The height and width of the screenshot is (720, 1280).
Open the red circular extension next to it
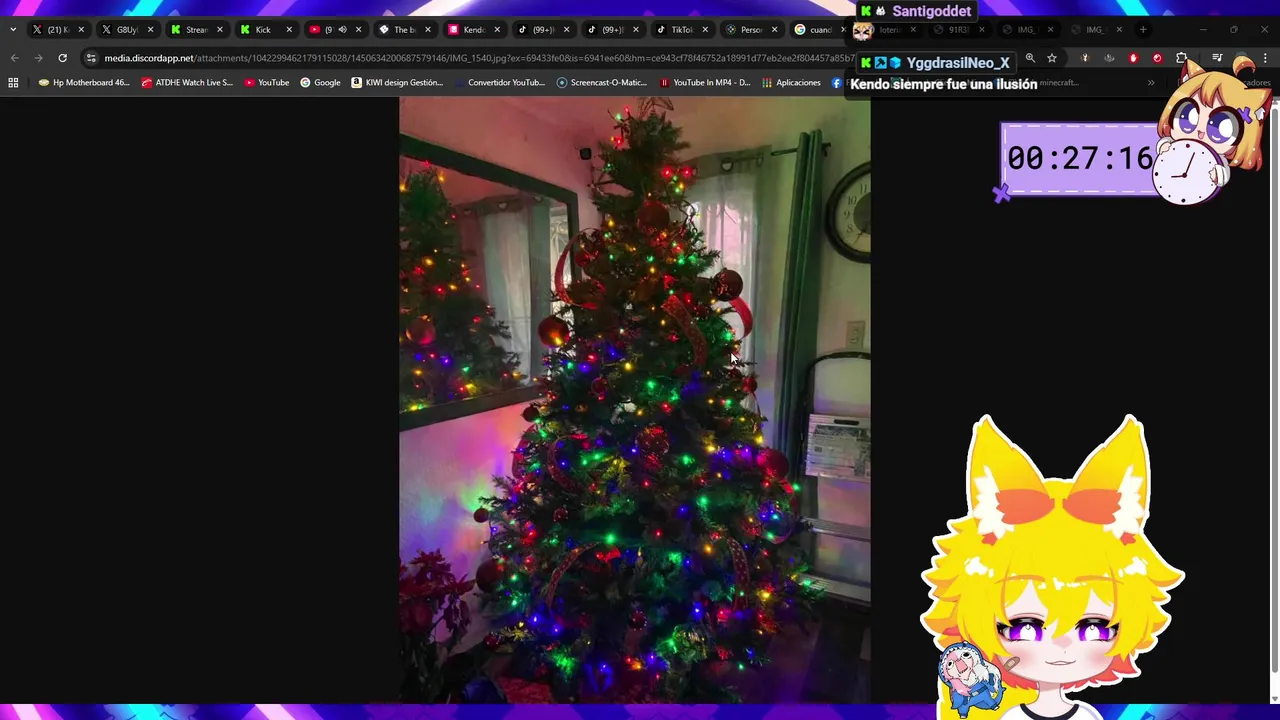click(1157, 58)
